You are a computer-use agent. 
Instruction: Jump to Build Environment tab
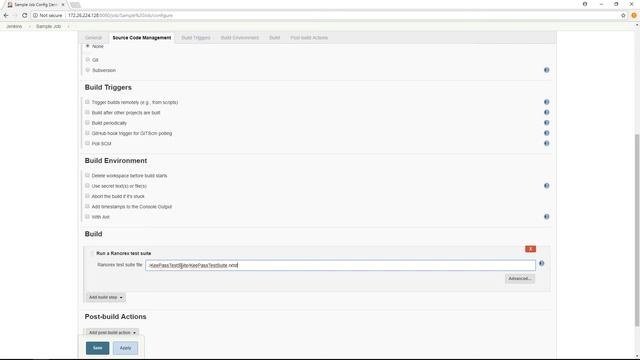coord(240,38)
